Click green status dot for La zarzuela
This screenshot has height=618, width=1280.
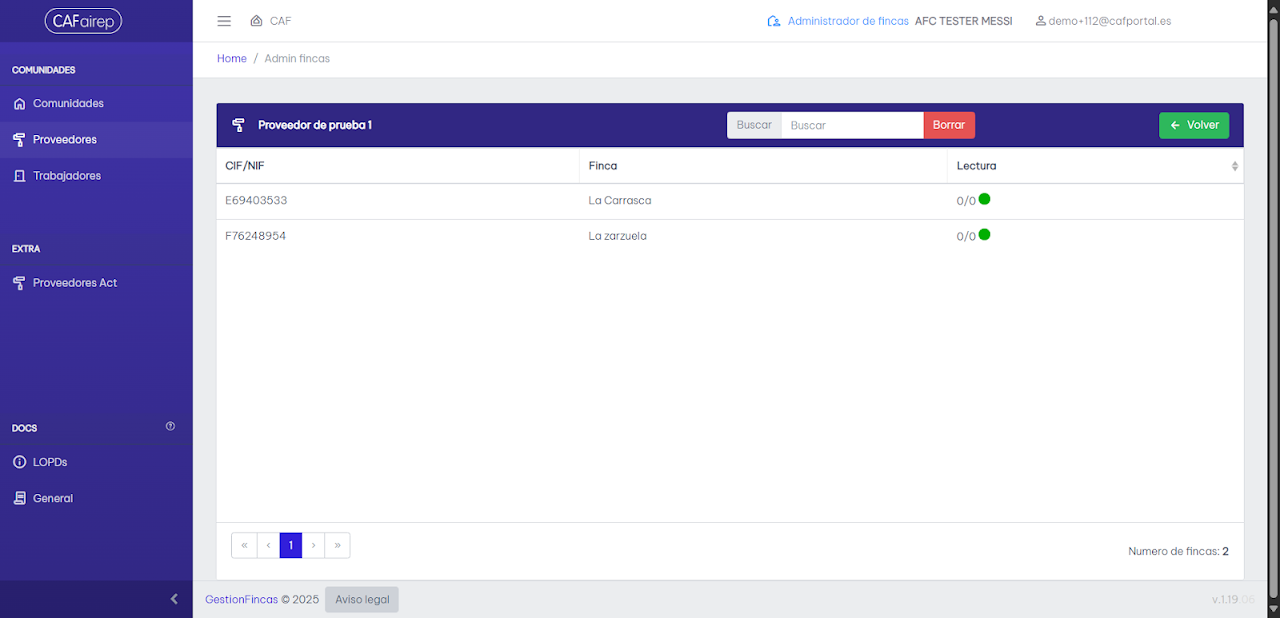click(984, 235)
